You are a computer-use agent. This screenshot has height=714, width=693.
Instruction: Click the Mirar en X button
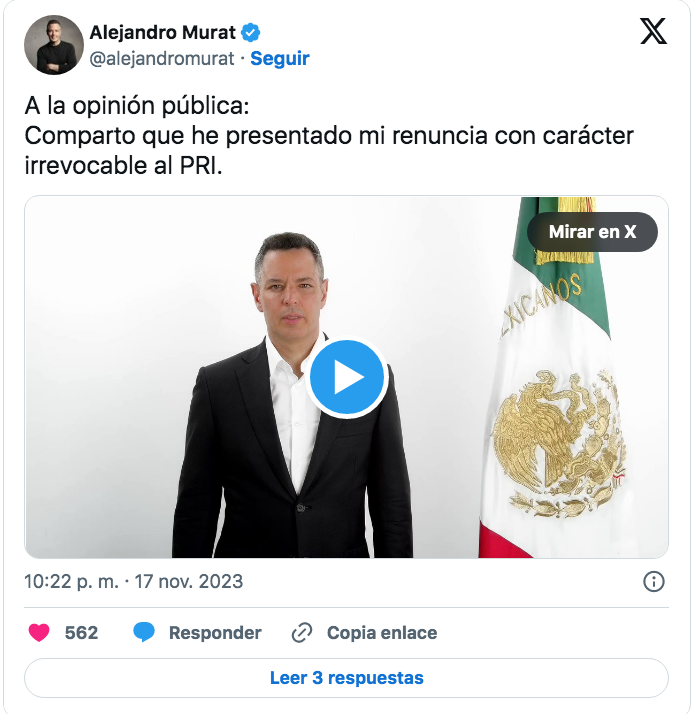(592, 232)
